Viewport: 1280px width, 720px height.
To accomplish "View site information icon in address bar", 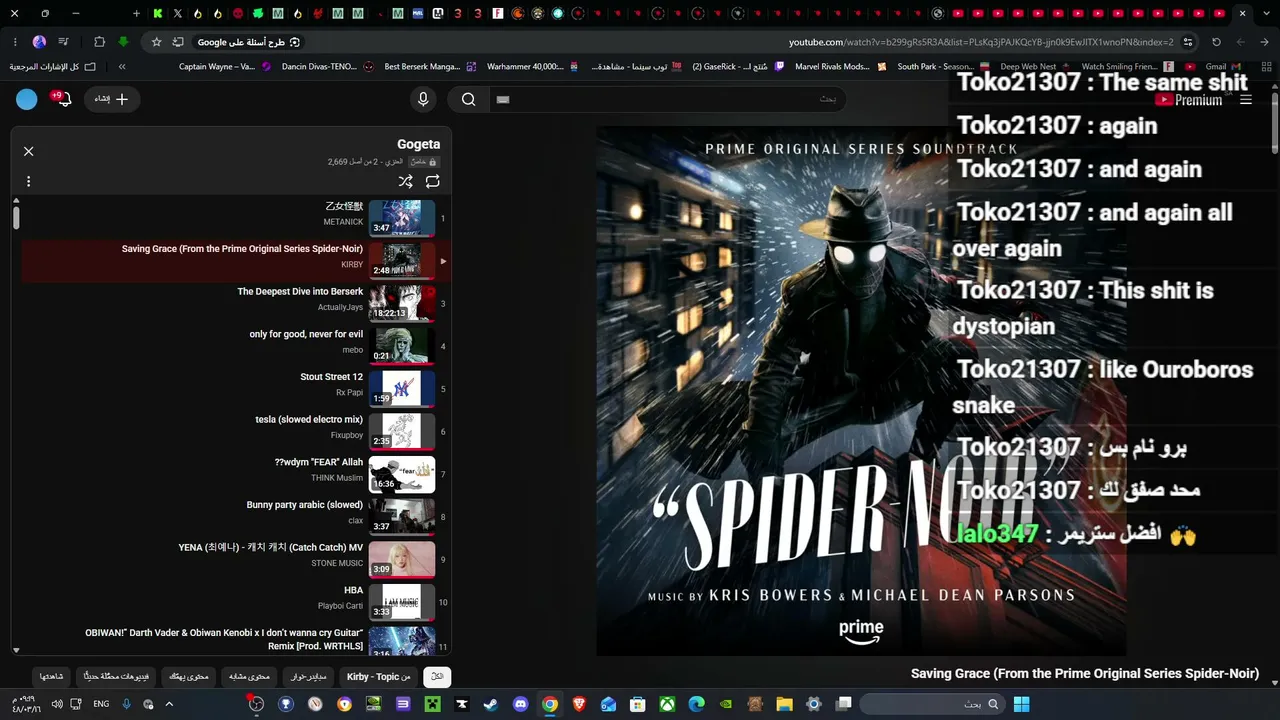I will click(x=1188, y=42).
